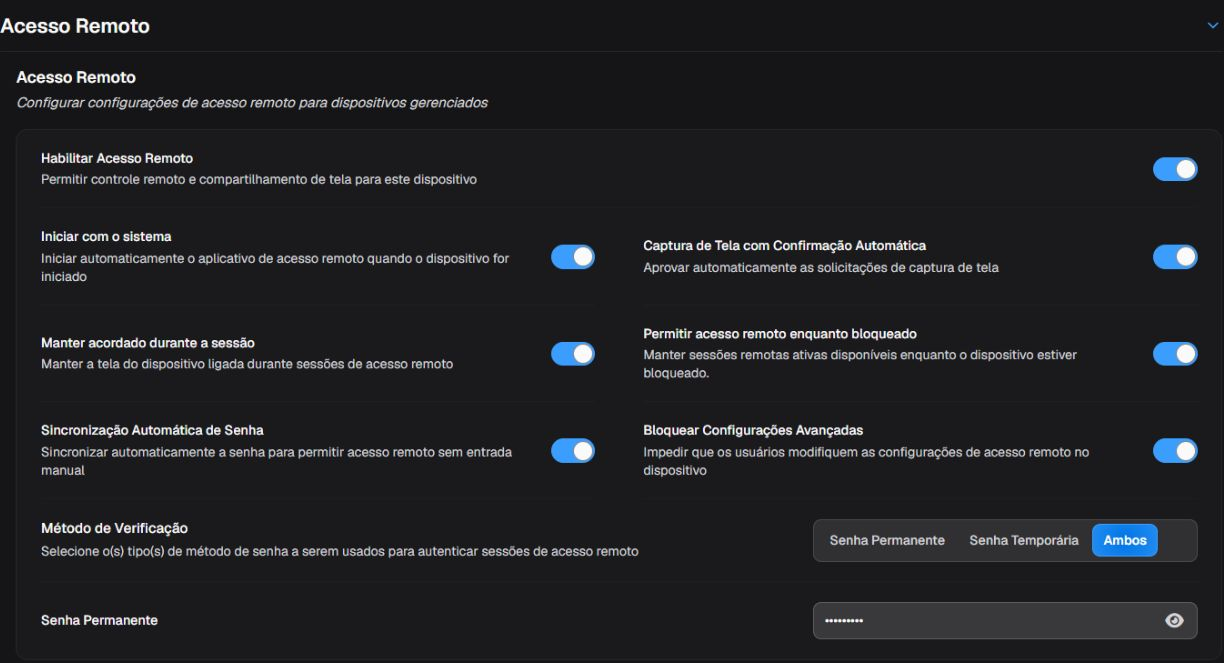This screenshot has height=663, width=1224.
Task: Toggle Permitir acesso remoto enquanto bloqueado
Action: 1175,353
